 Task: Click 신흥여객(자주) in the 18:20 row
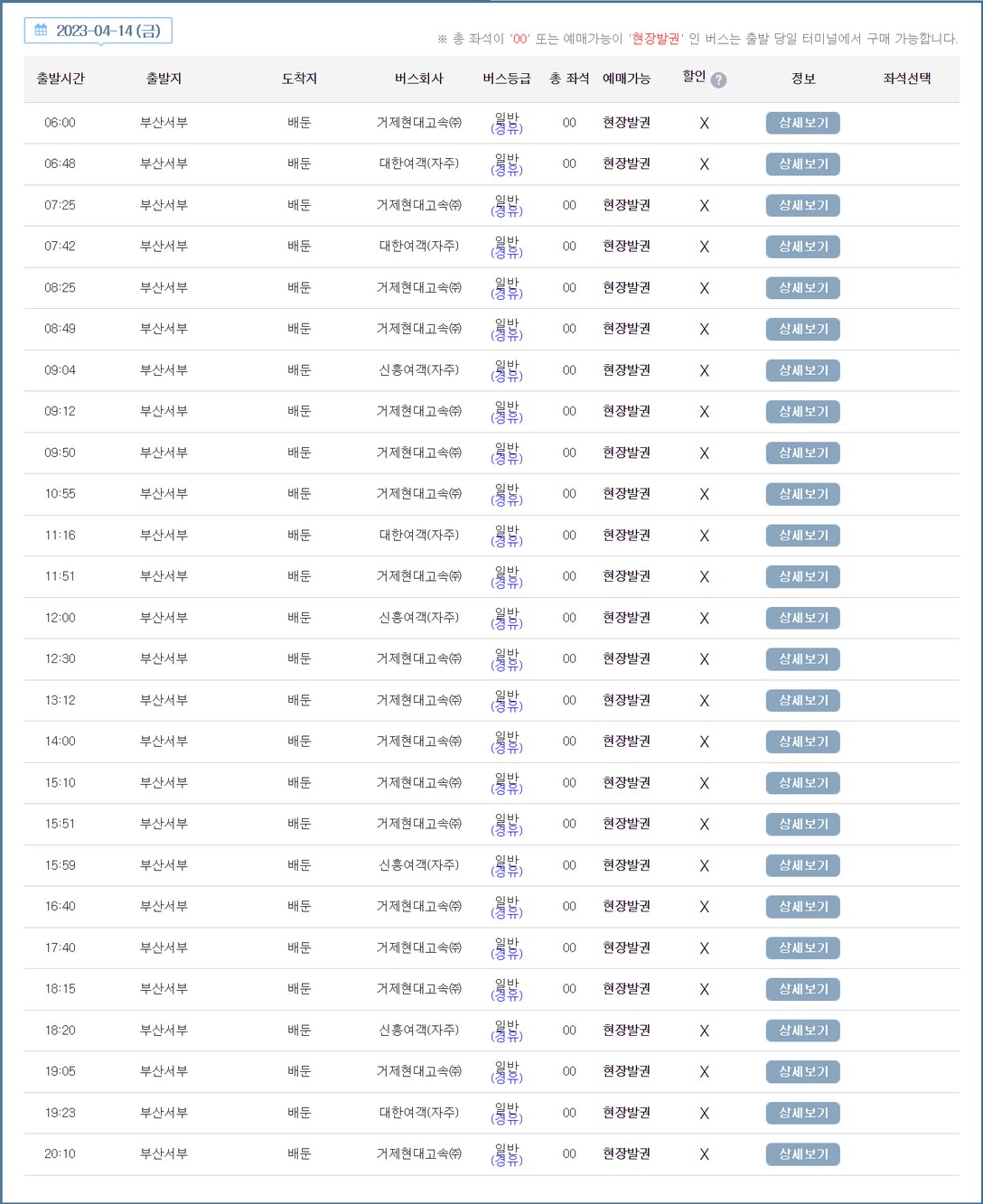click(418, 1030)
